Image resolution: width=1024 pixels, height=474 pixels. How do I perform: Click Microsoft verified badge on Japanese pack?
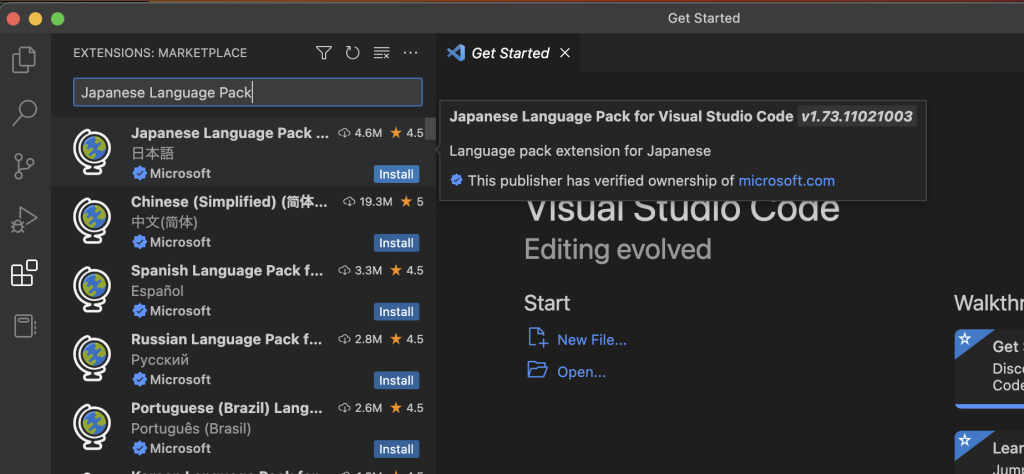(139, 174)
